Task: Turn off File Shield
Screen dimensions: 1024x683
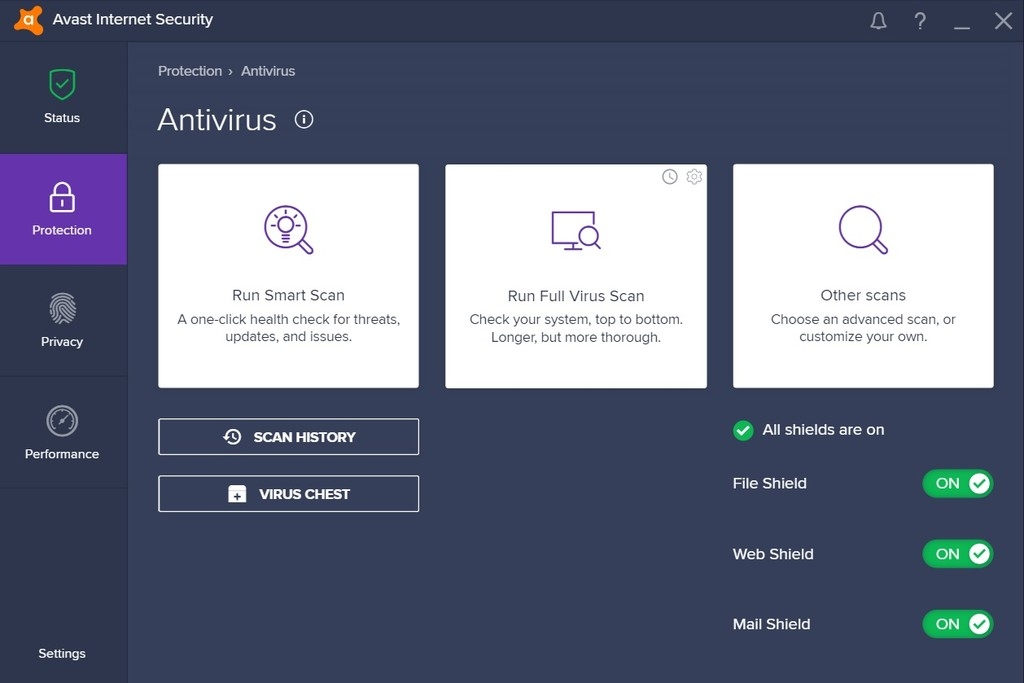Action: click(x=957, y=483)
